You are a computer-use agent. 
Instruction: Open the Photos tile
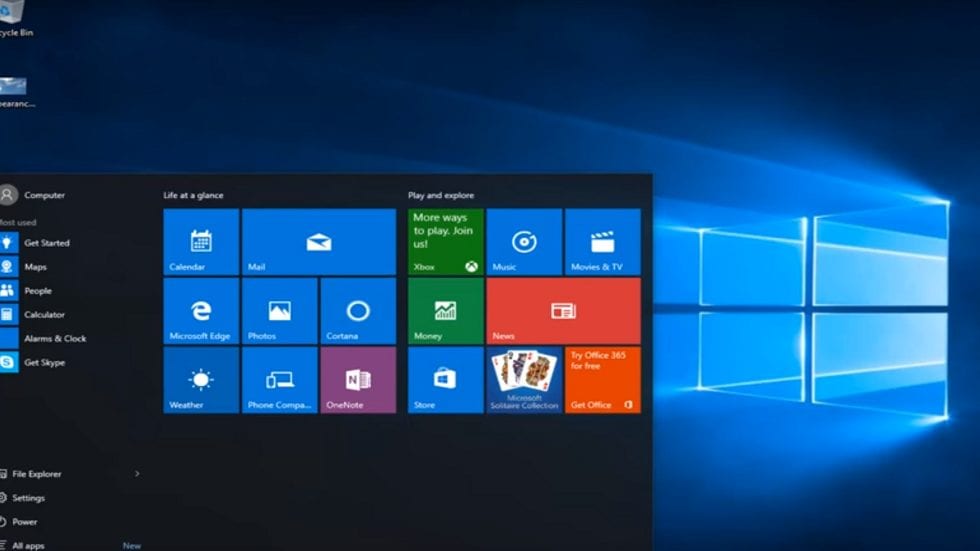pos(279,311)
